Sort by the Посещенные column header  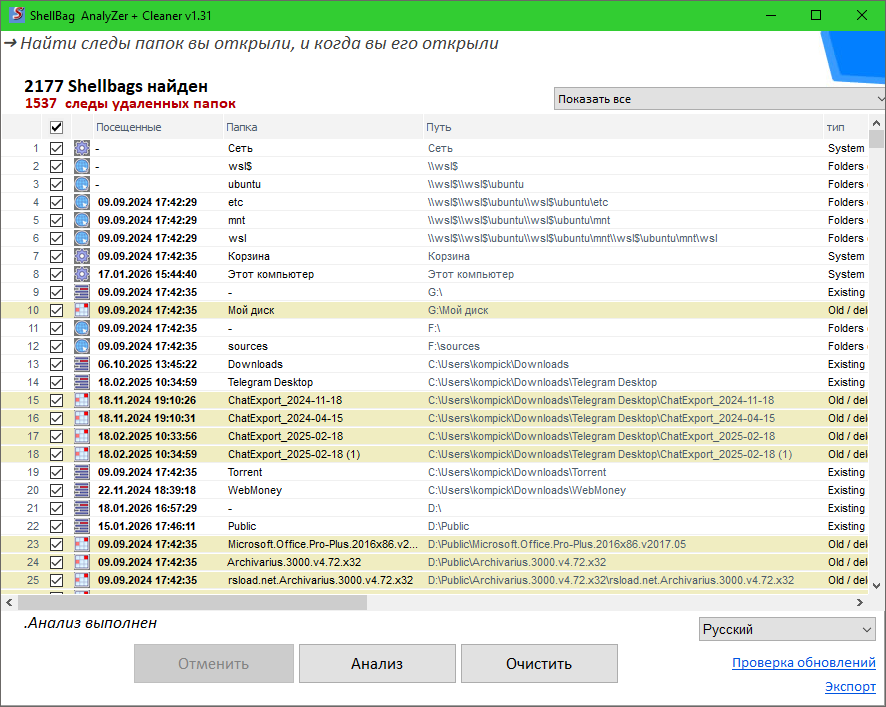[128, 127]
